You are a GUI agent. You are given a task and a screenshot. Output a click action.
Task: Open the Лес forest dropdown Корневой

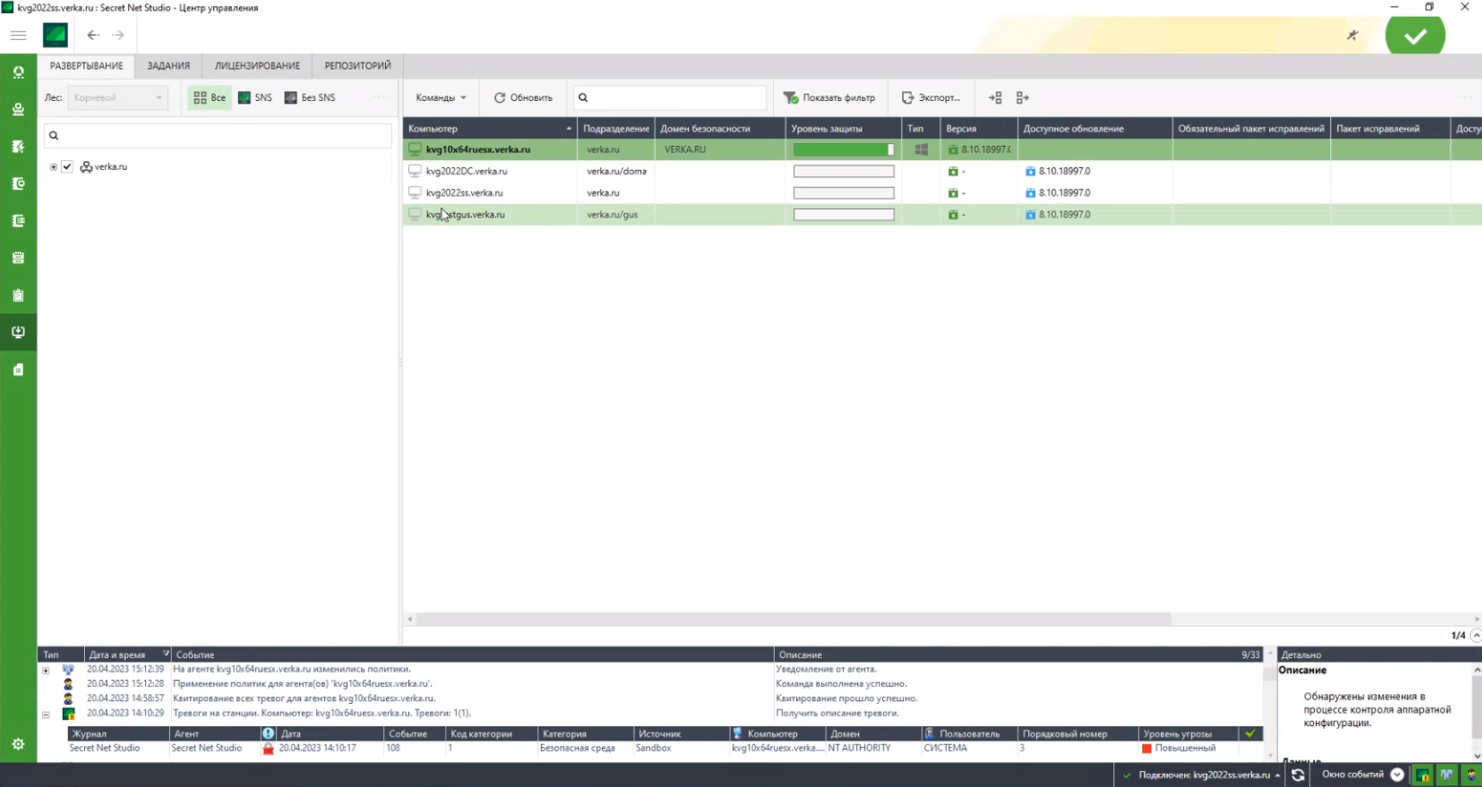117,98
